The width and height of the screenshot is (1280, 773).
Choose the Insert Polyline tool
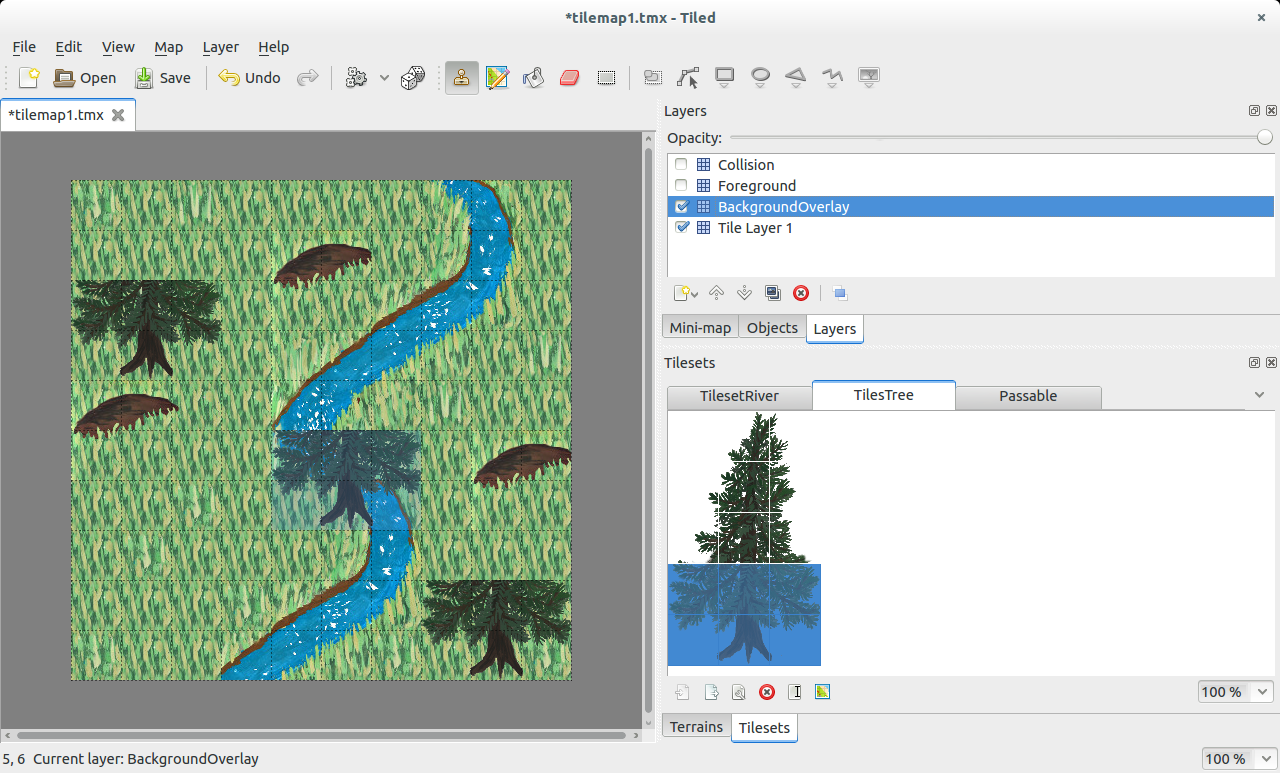point(832,77)
